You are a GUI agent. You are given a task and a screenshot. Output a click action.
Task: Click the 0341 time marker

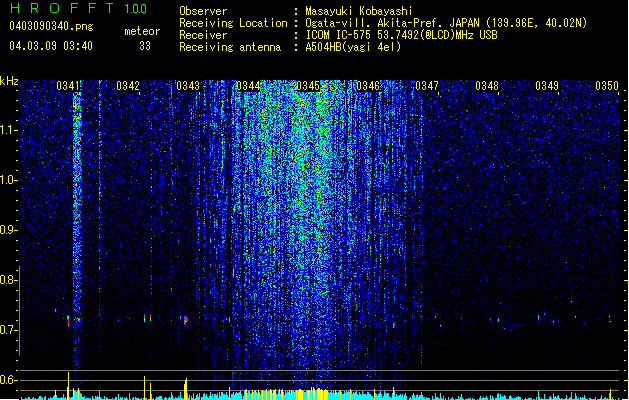68,86
